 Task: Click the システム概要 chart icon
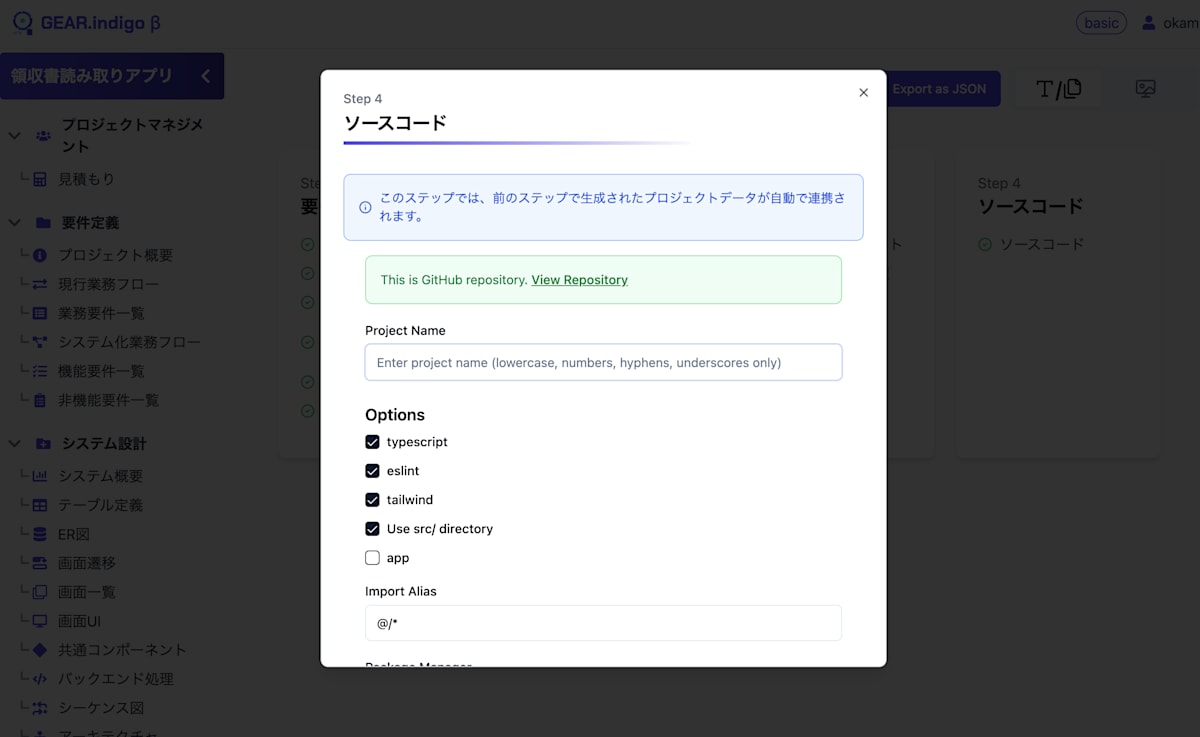coord(40,477)
